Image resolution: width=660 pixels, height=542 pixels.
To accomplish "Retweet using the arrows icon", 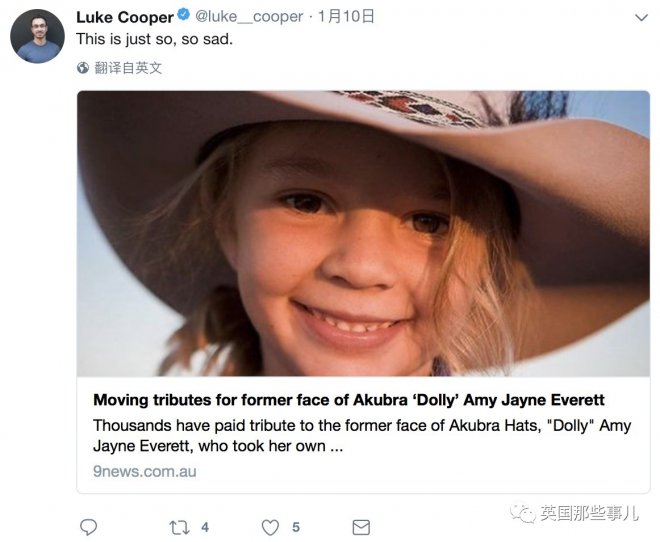I will tap(178, 526).
